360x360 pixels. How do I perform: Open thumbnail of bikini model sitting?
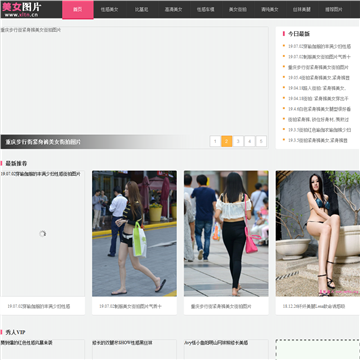tap(318, 234)
